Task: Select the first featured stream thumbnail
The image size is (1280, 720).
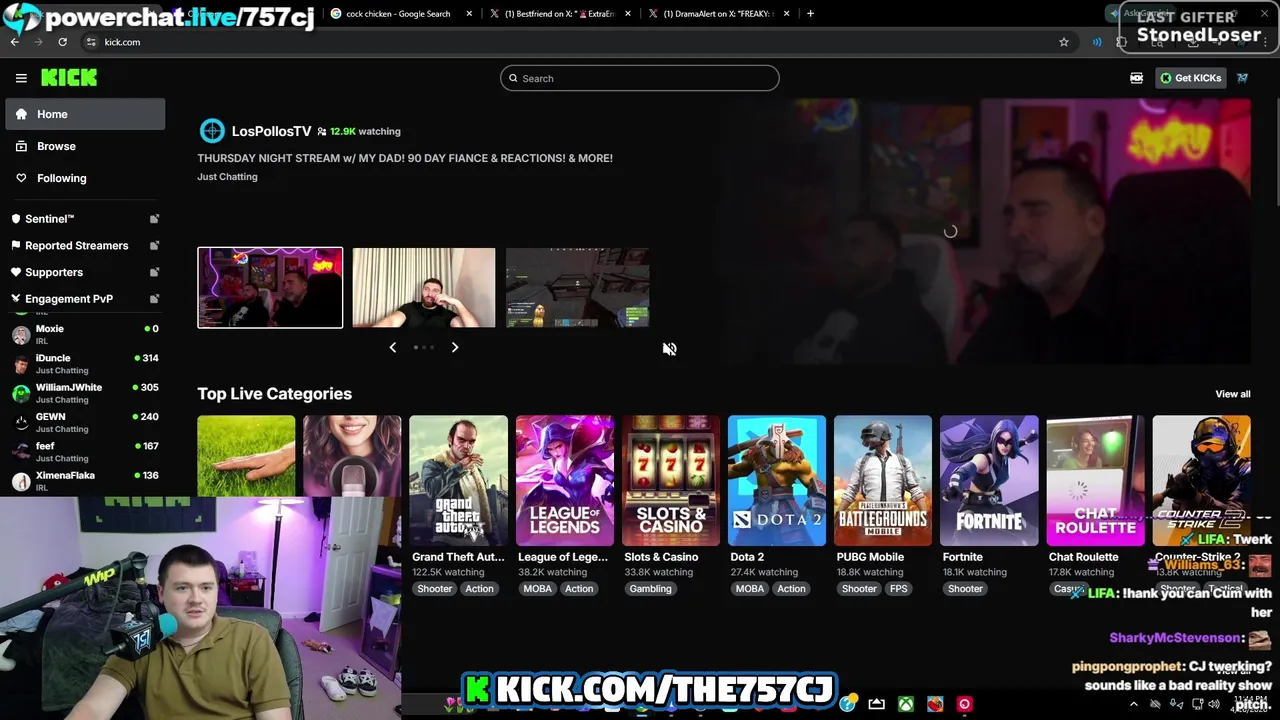Action: (270, 288)
